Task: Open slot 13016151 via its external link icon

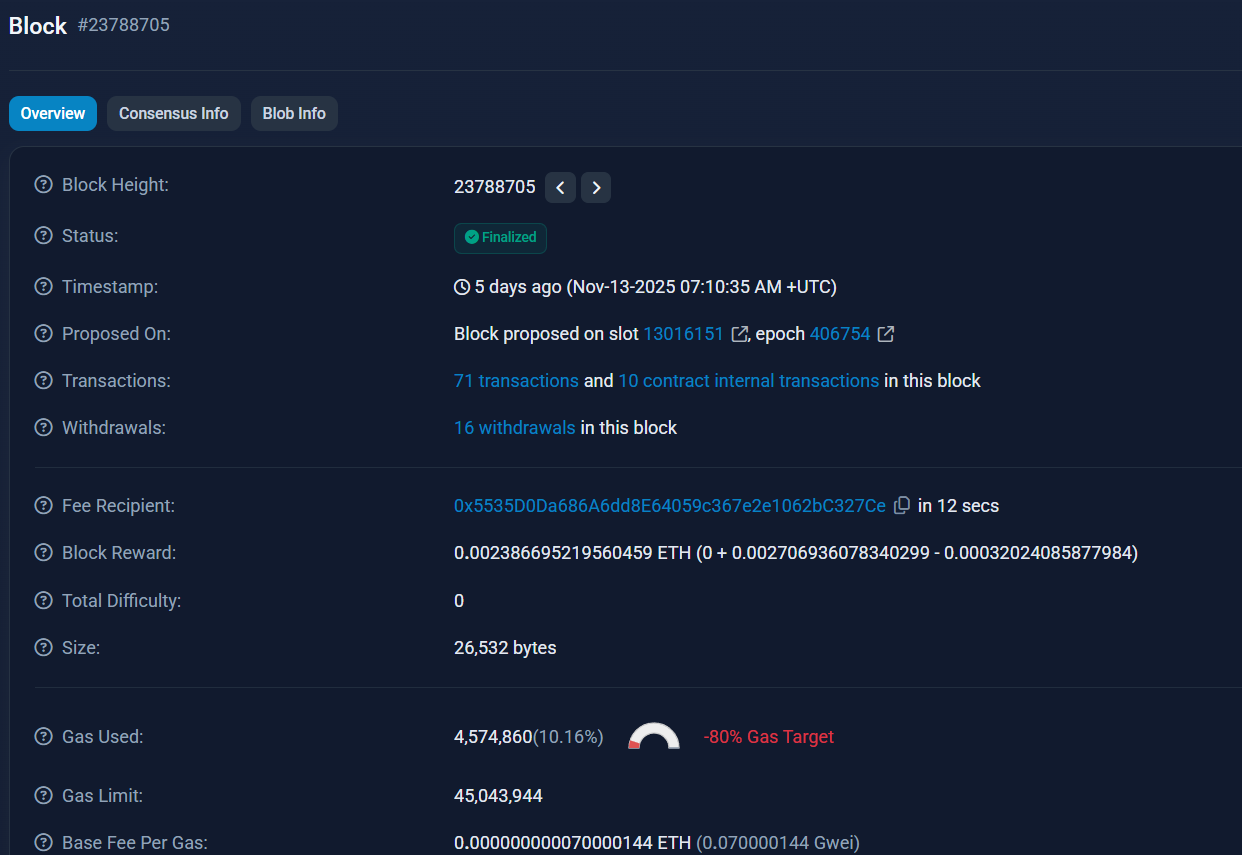Action: pyautogui.click(x=737, y=333)
